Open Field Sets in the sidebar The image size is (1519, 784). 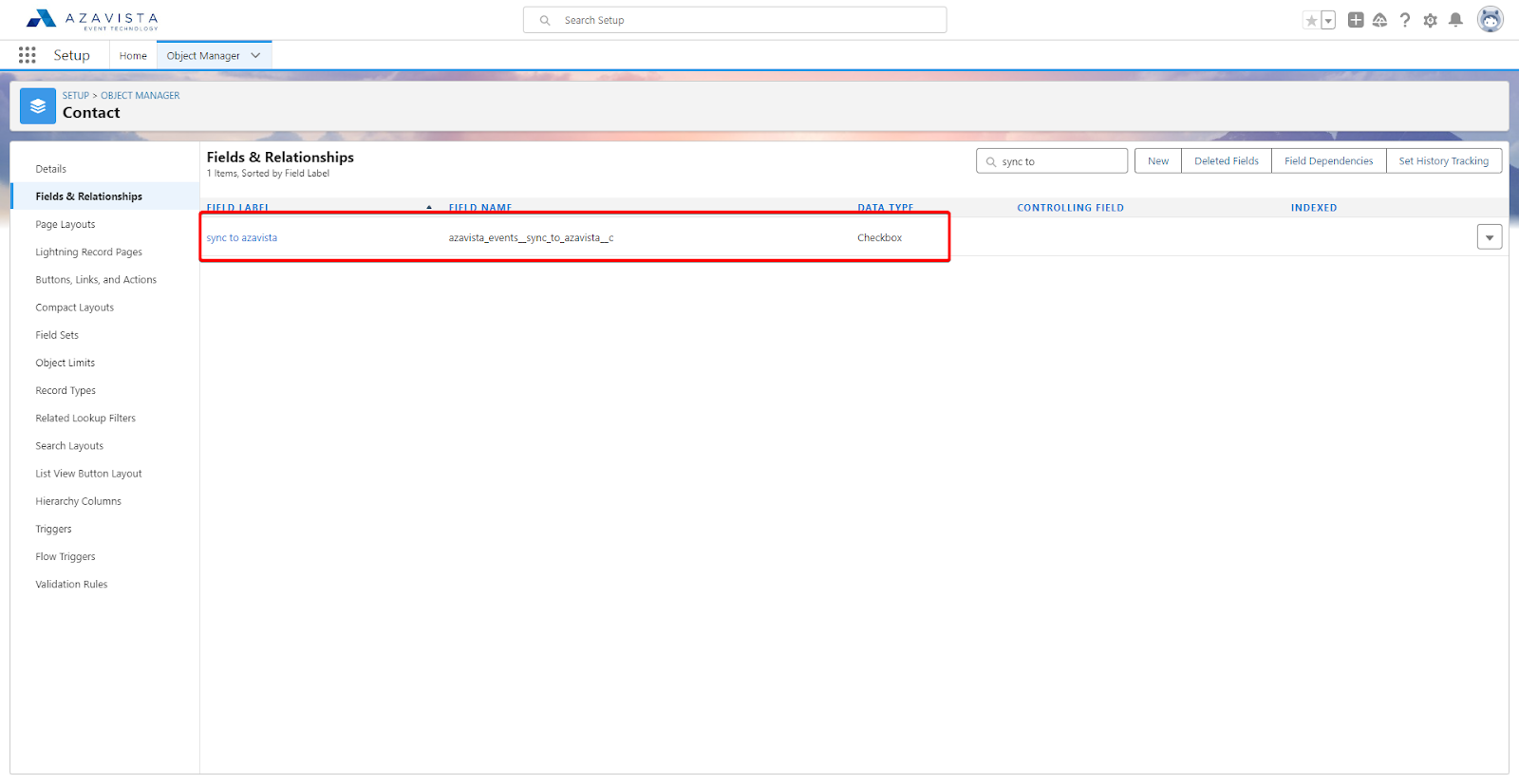point(57,335)
